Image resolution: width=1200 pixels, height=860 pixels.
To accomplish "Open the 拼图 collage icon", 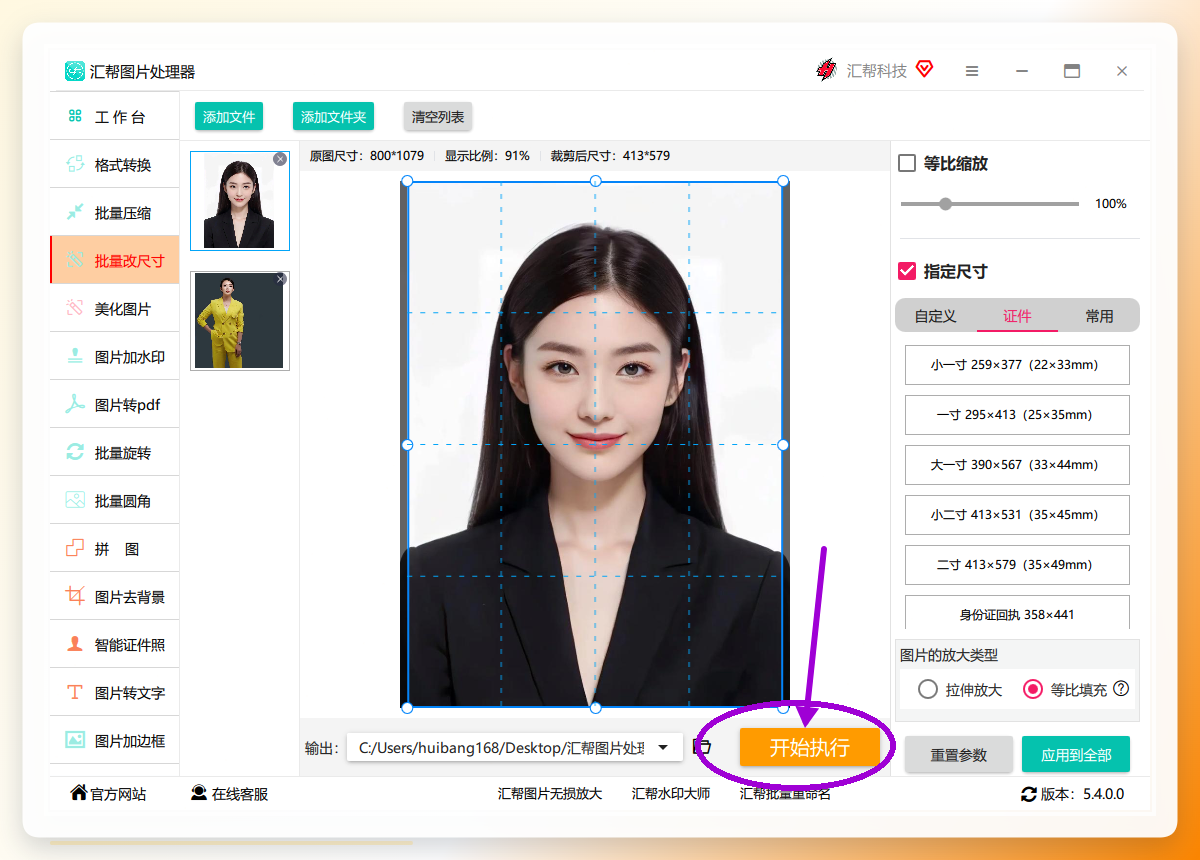I will point(75,548).
